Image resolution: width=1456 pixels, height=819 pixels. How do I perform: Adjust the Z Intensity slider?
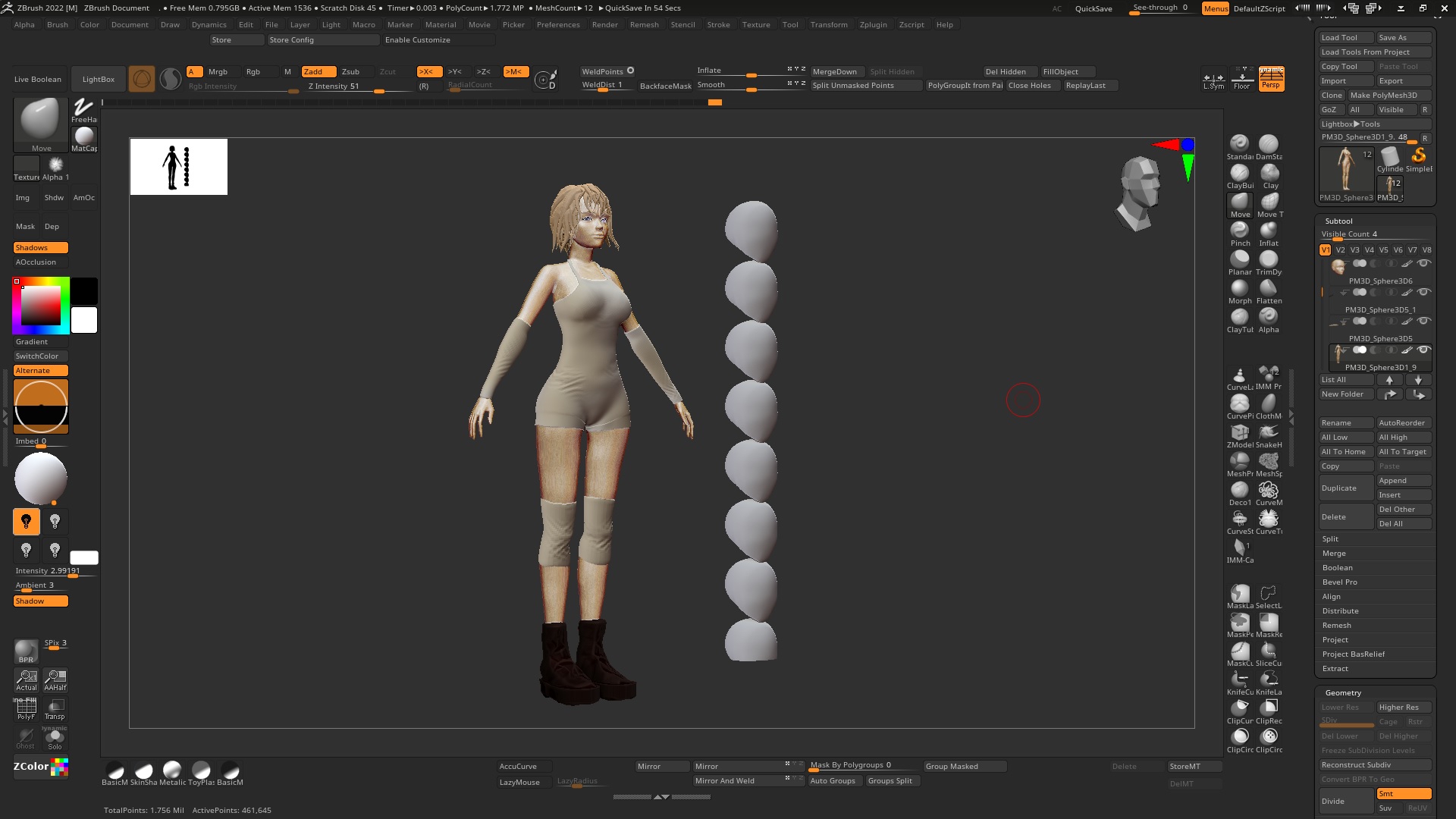(356, 86)
